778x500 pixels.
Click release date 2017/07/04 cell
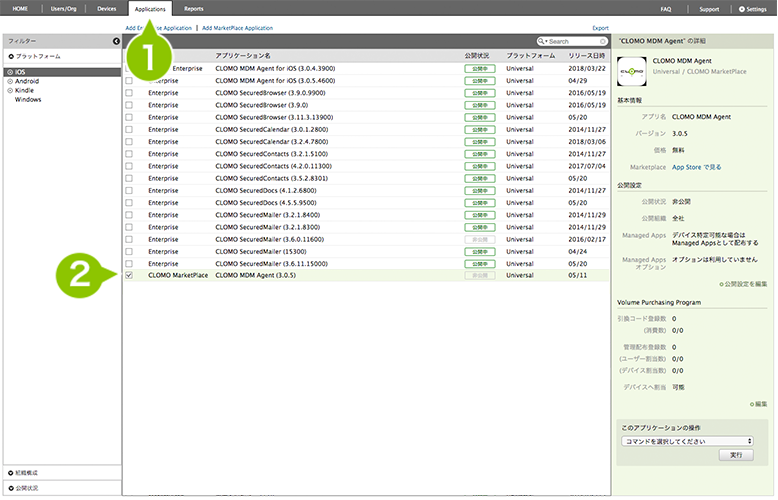[587, 166]
